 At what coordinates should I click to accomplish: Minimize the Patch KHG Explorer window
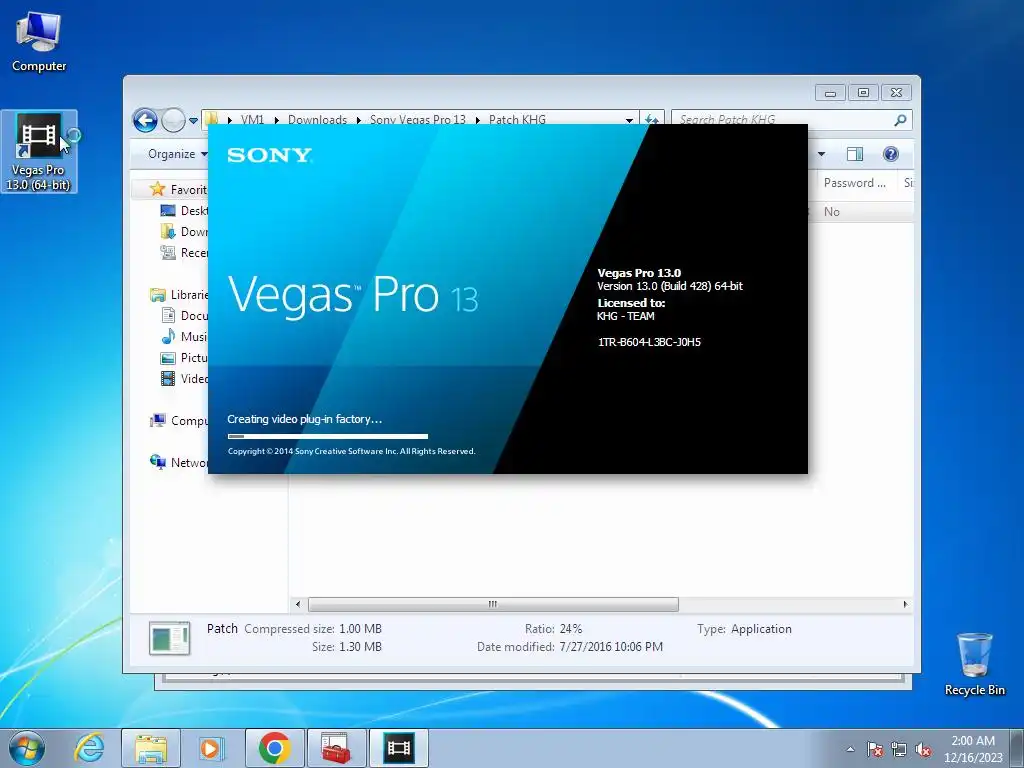click(830, 93)
